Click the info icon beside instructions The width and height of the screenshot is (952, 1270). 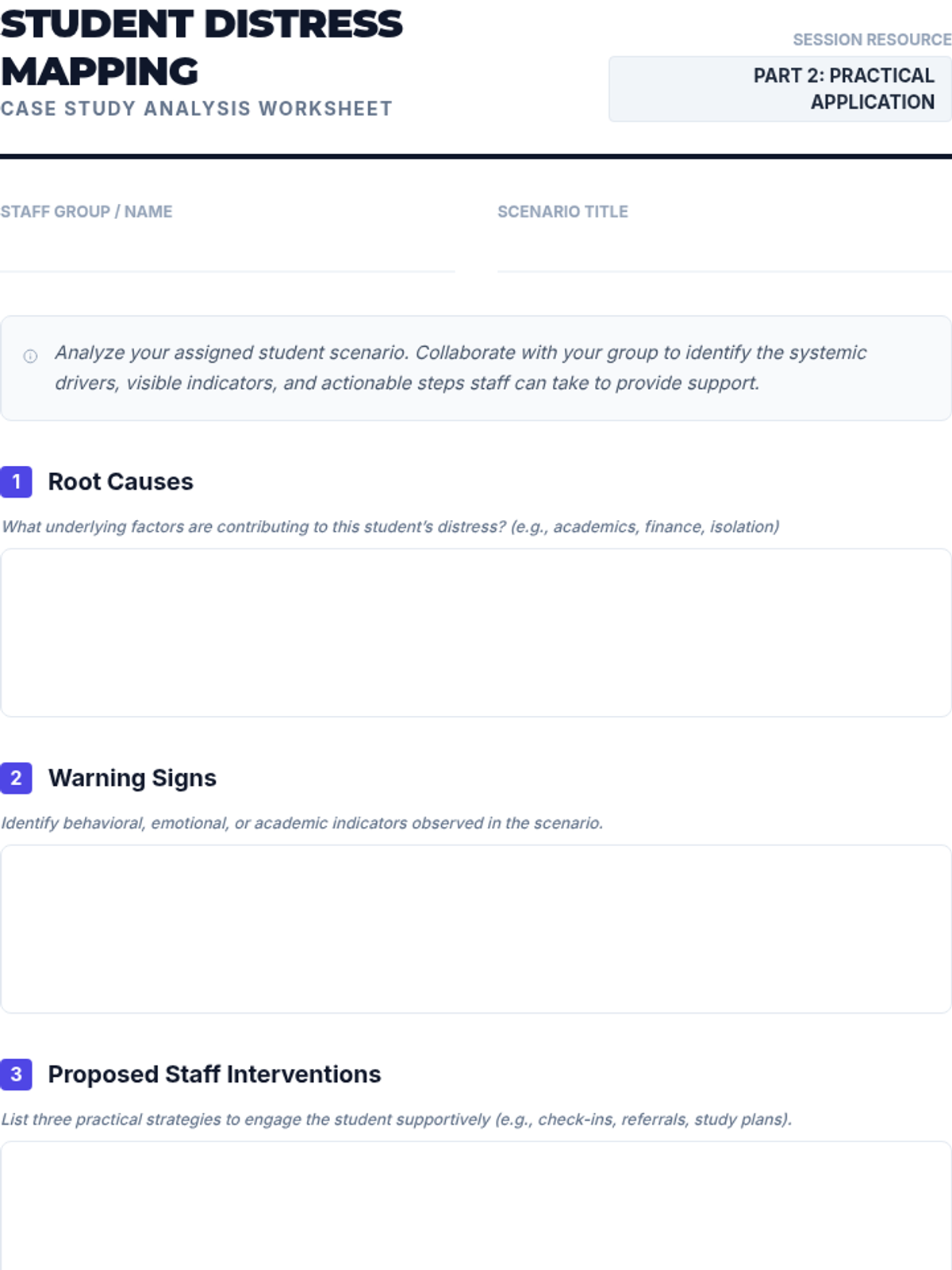coord(30,356)
